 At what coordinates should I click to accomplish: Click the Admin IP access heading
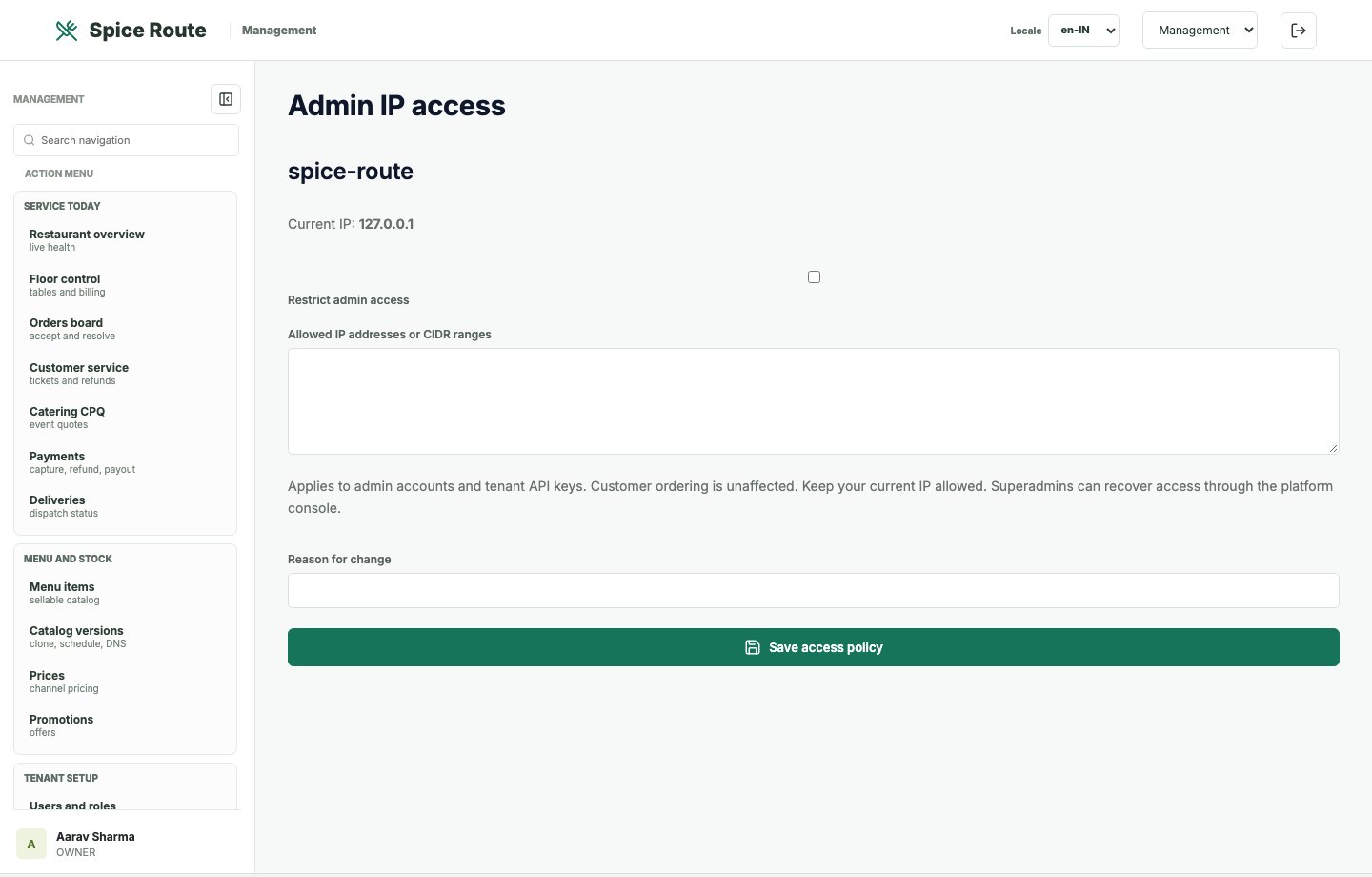[396, 106]
